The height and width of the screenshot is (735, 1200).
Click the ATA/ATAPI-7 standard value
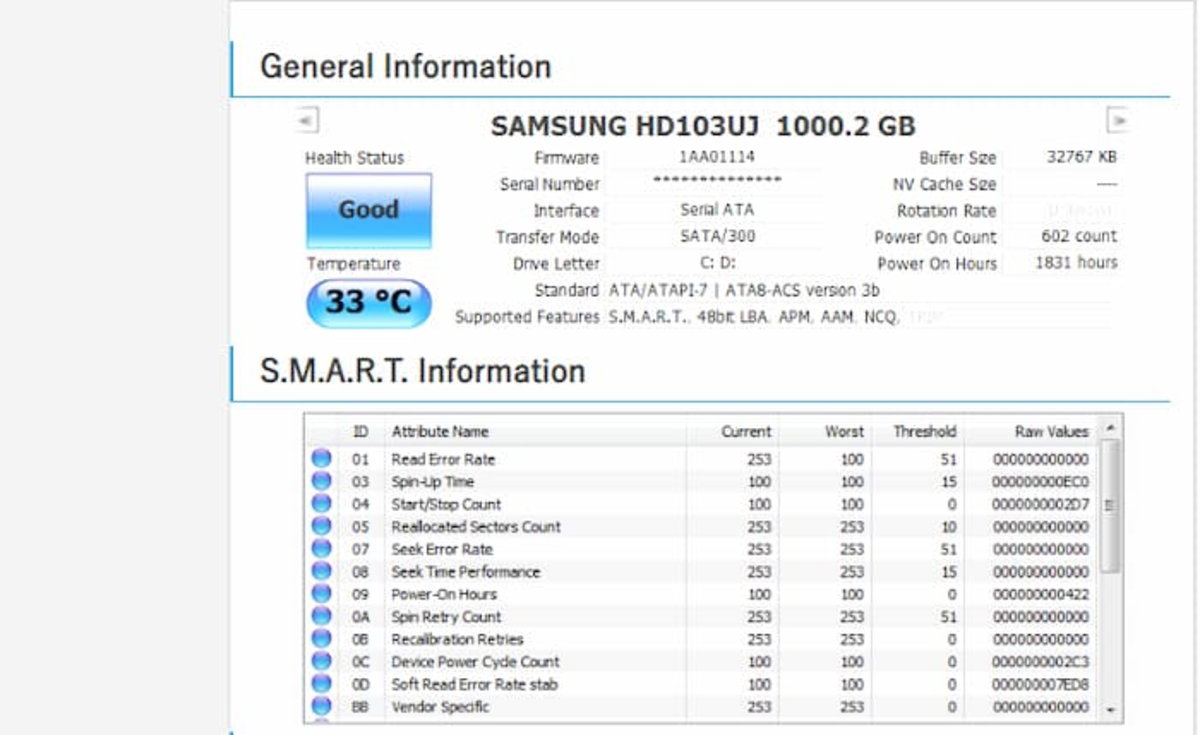click(x=744, y=290)
